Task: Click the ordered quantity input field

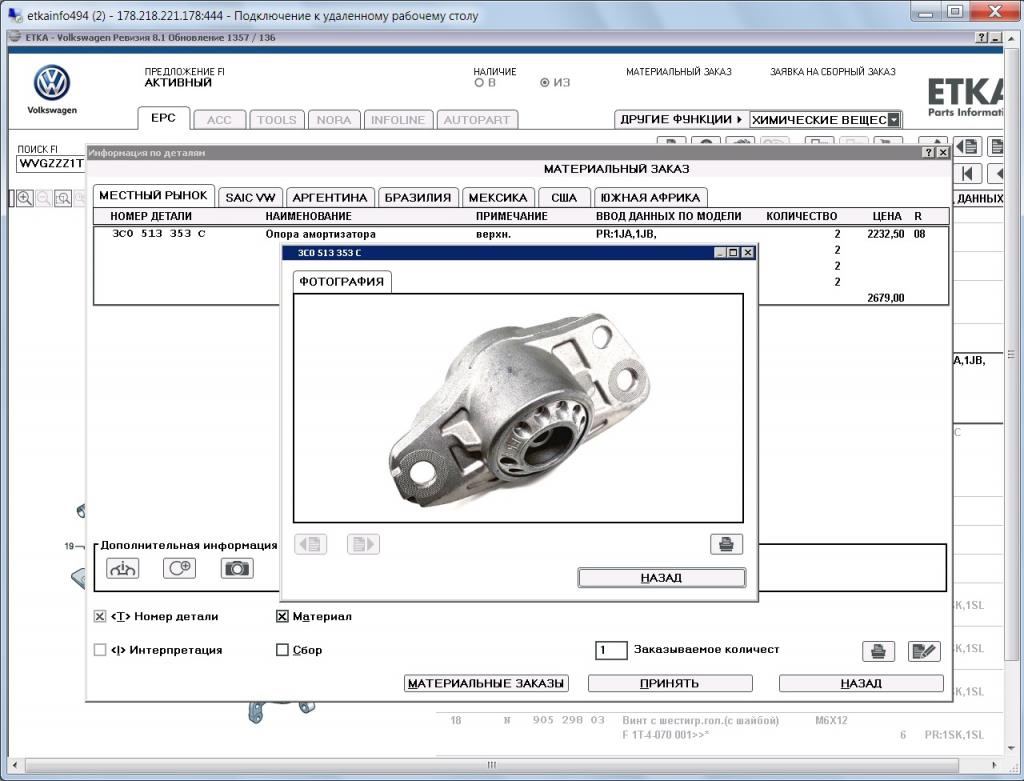Action: pyautogui.click(x=611, y=650)
